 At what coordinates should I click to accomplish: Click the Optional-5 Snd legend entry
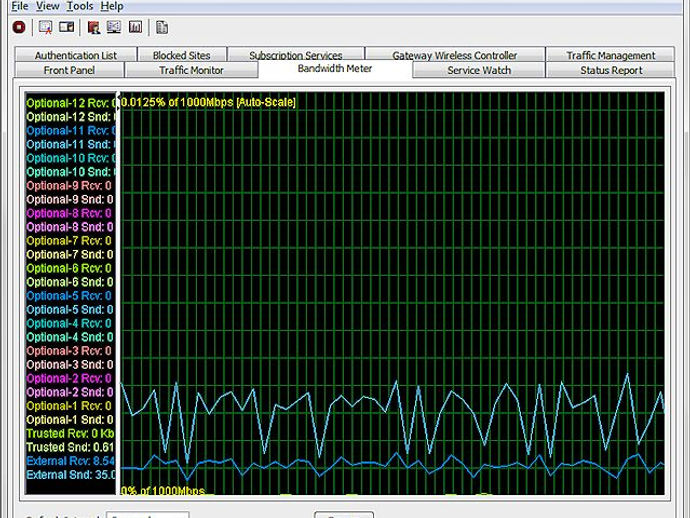tap(70, 309)
